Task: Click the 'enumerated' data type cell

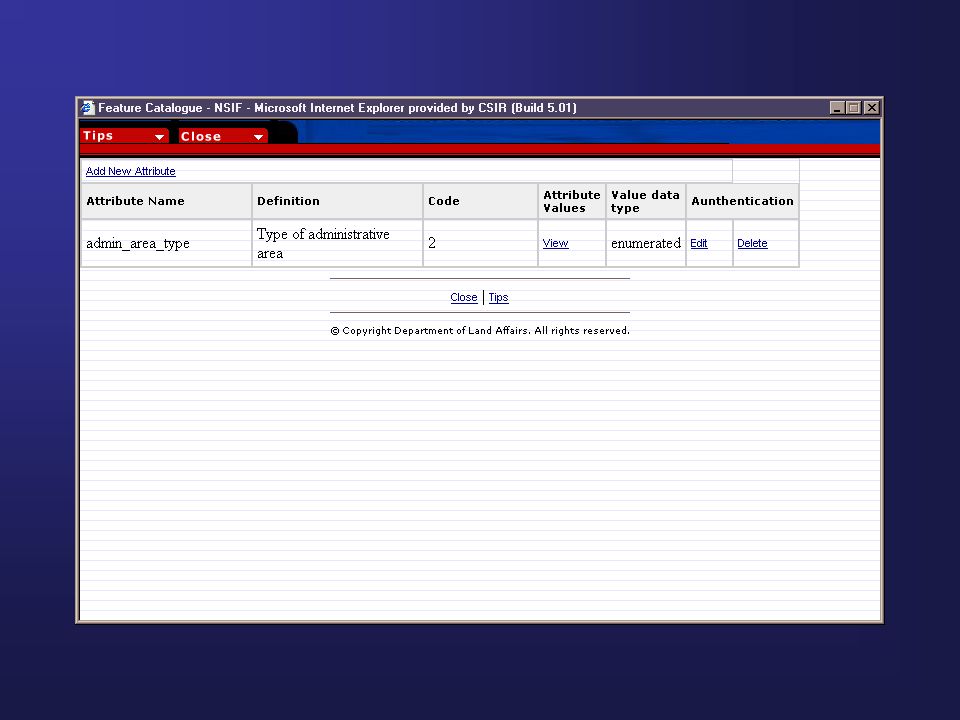Action: 646,244
